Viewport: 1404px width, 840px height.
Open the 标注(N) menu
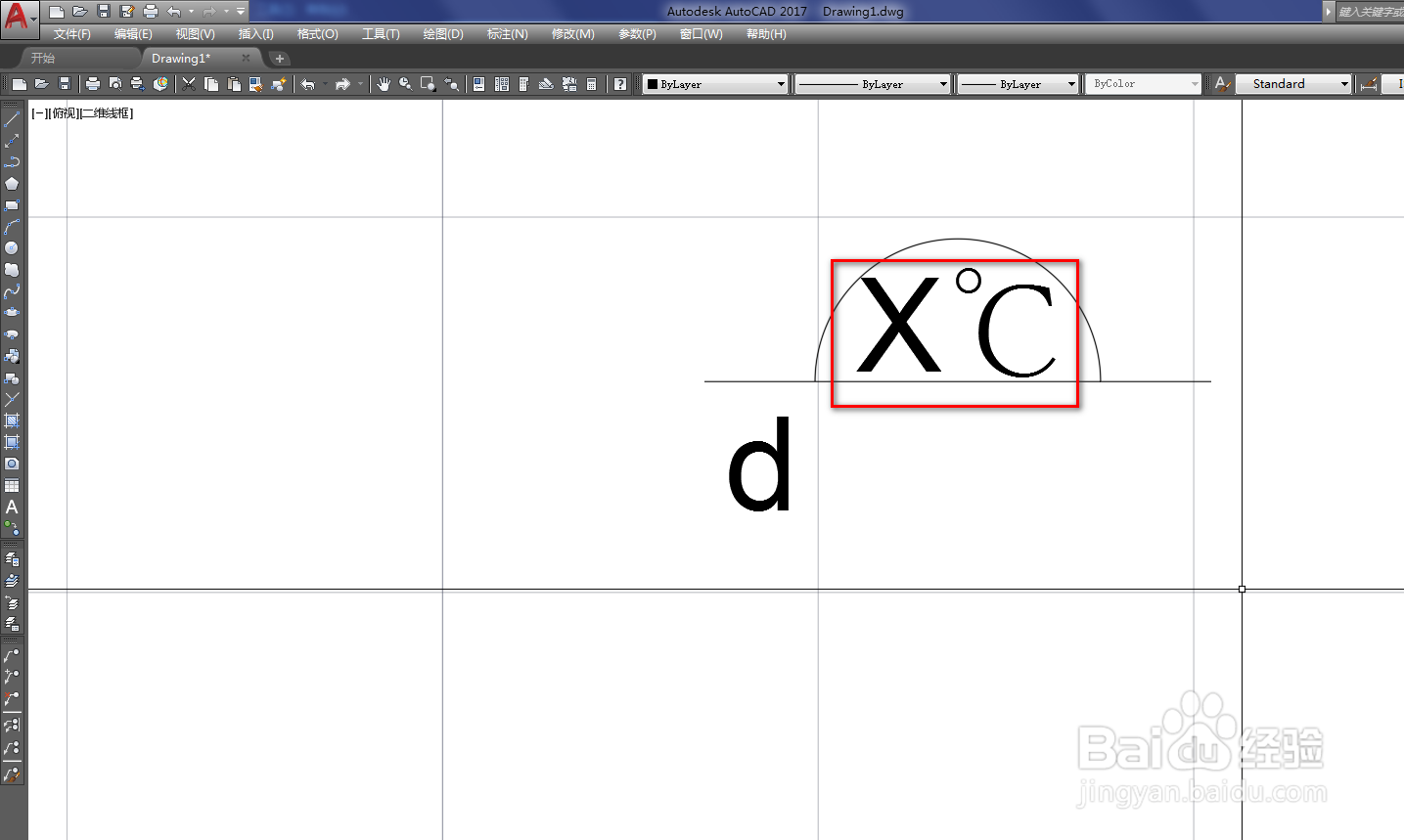coord(508,34)
